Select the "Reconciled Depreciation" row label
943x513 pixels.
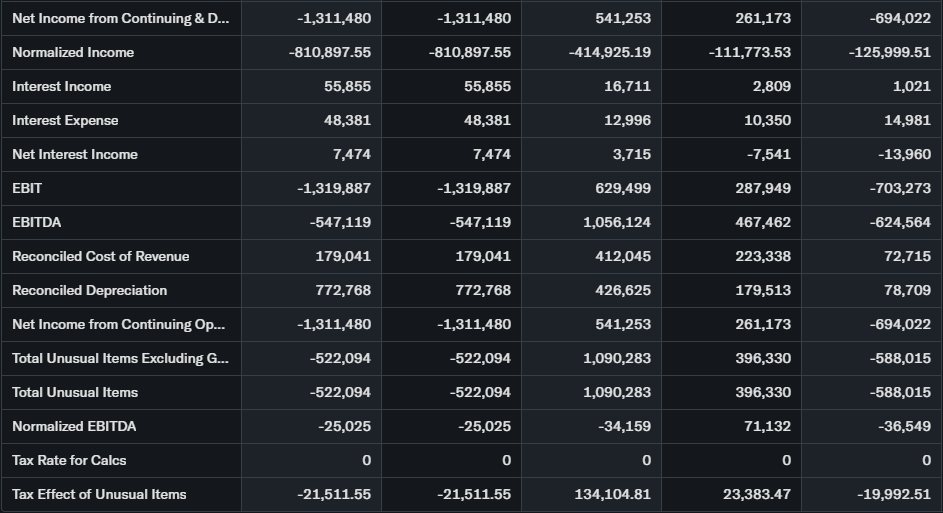point(89,290)
